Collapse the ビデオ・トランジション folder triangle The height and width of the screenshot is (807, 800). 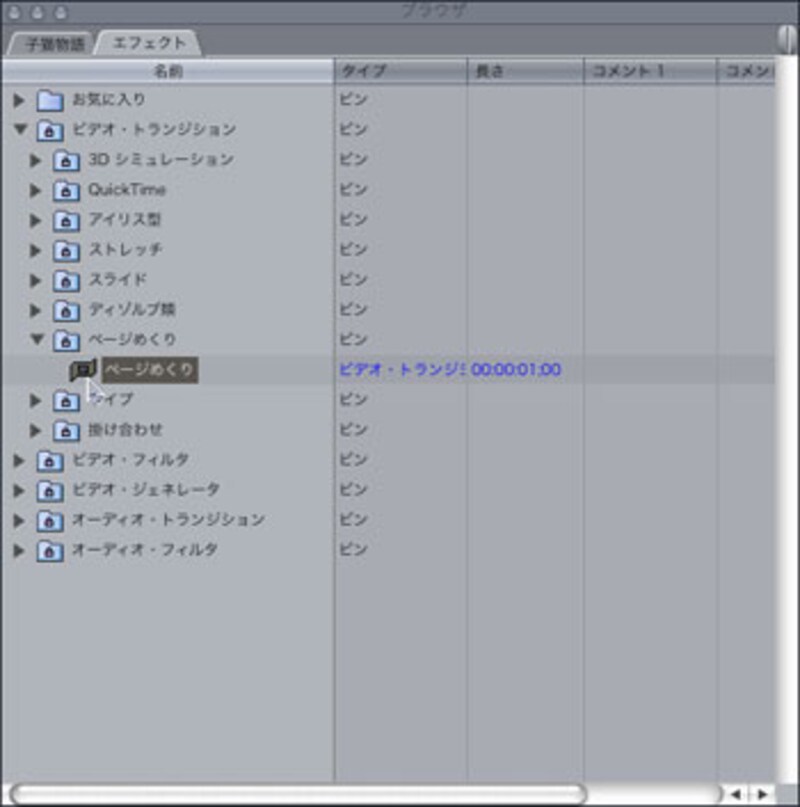pyautogui.click(x=20, y=130)
